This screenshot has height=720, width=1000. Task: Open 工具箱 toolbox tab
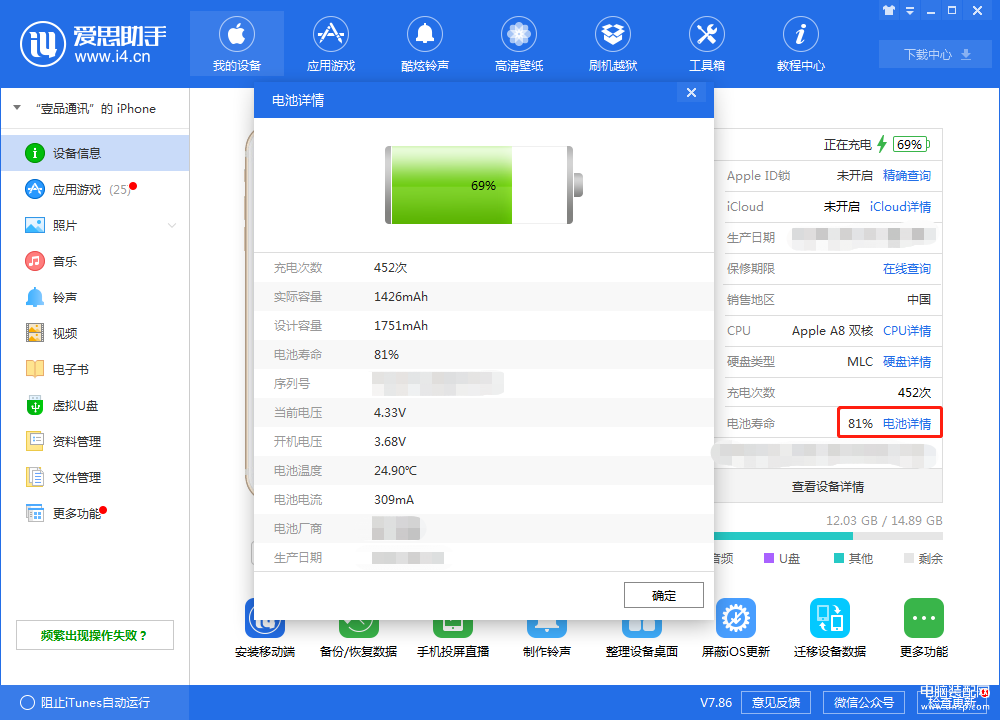tap(707, 44)
